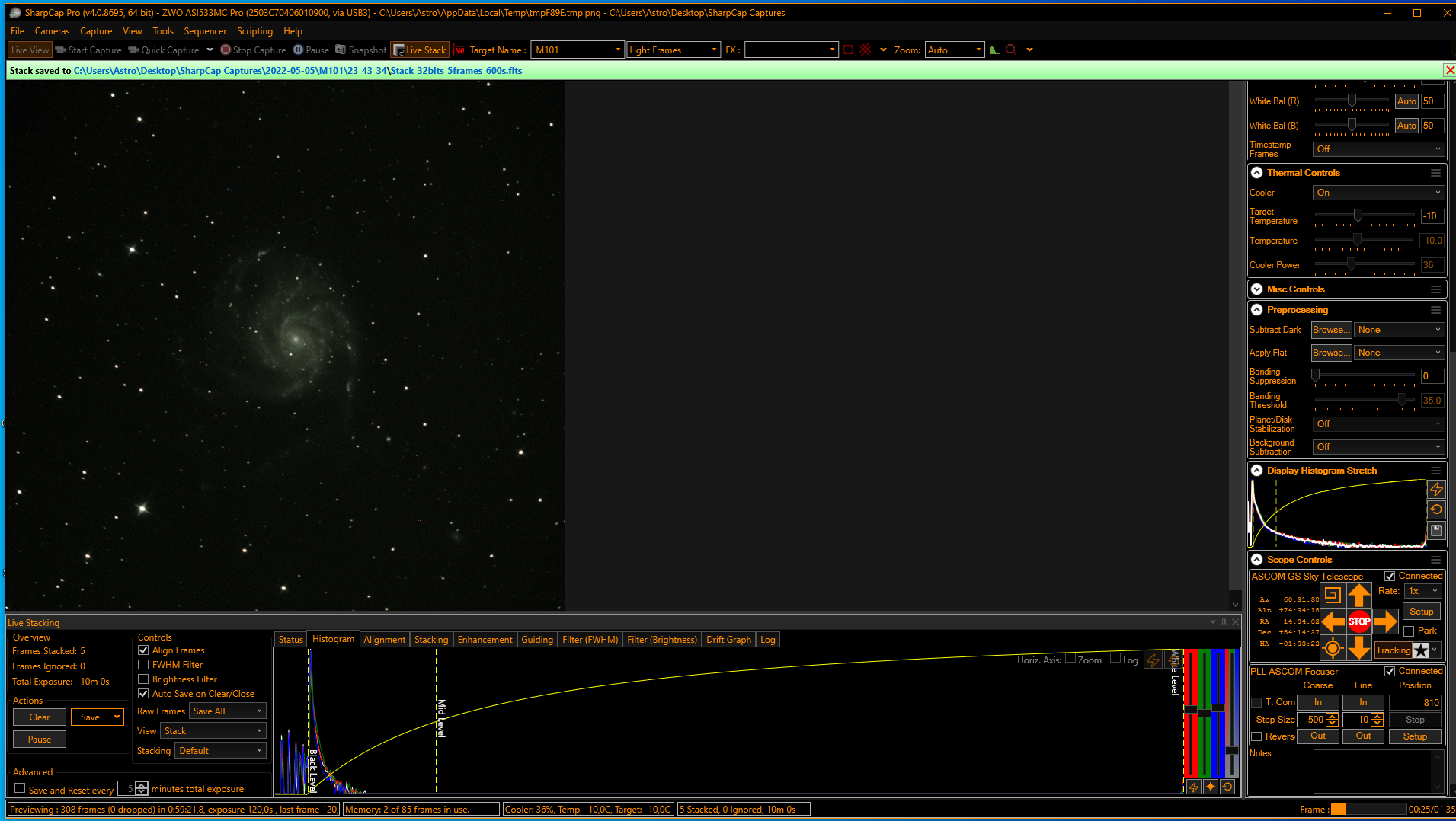Switch to the Filter (FWHM) tab

(590, 640)
